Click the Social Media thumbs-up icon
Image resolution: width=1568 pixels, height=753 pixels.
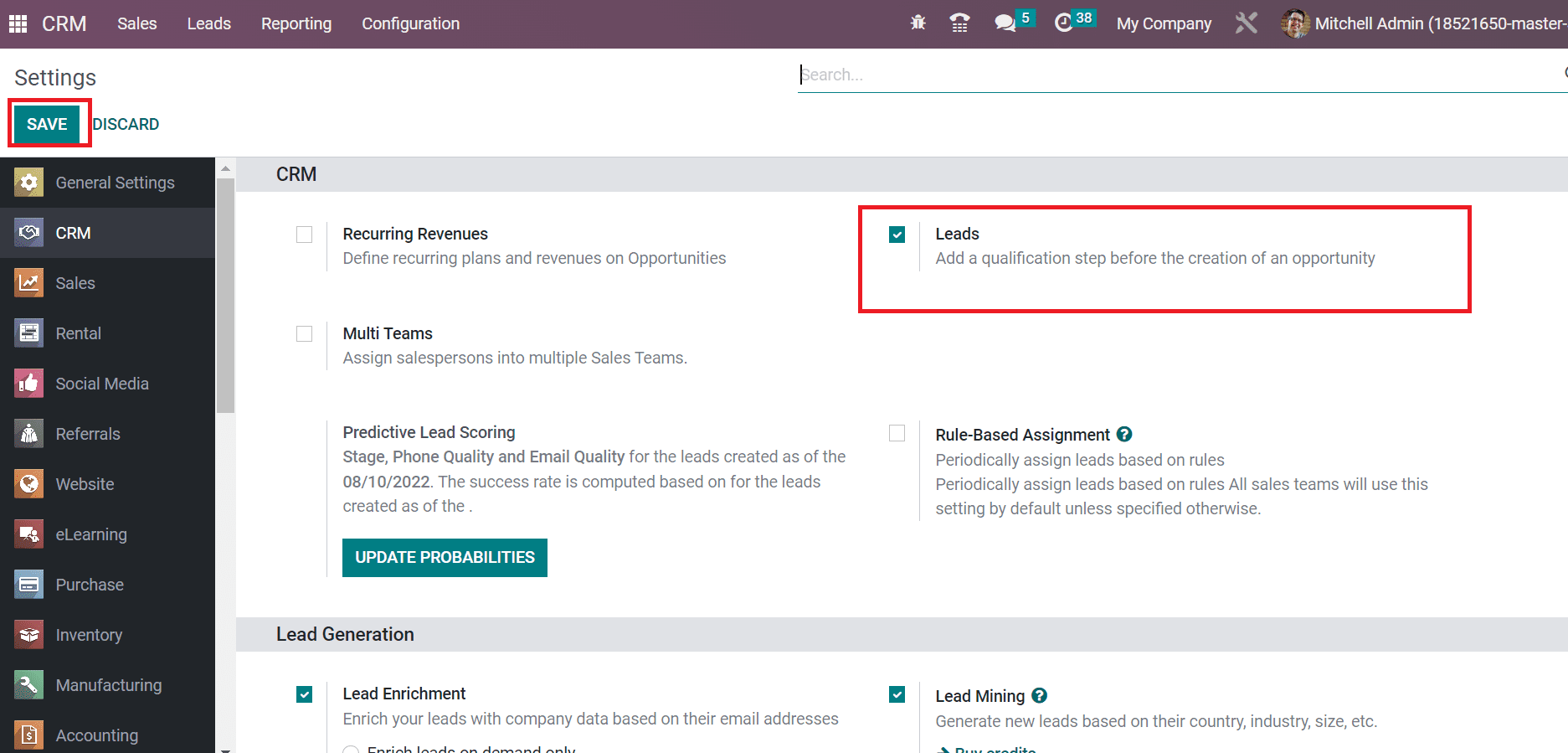click(29, 384)
